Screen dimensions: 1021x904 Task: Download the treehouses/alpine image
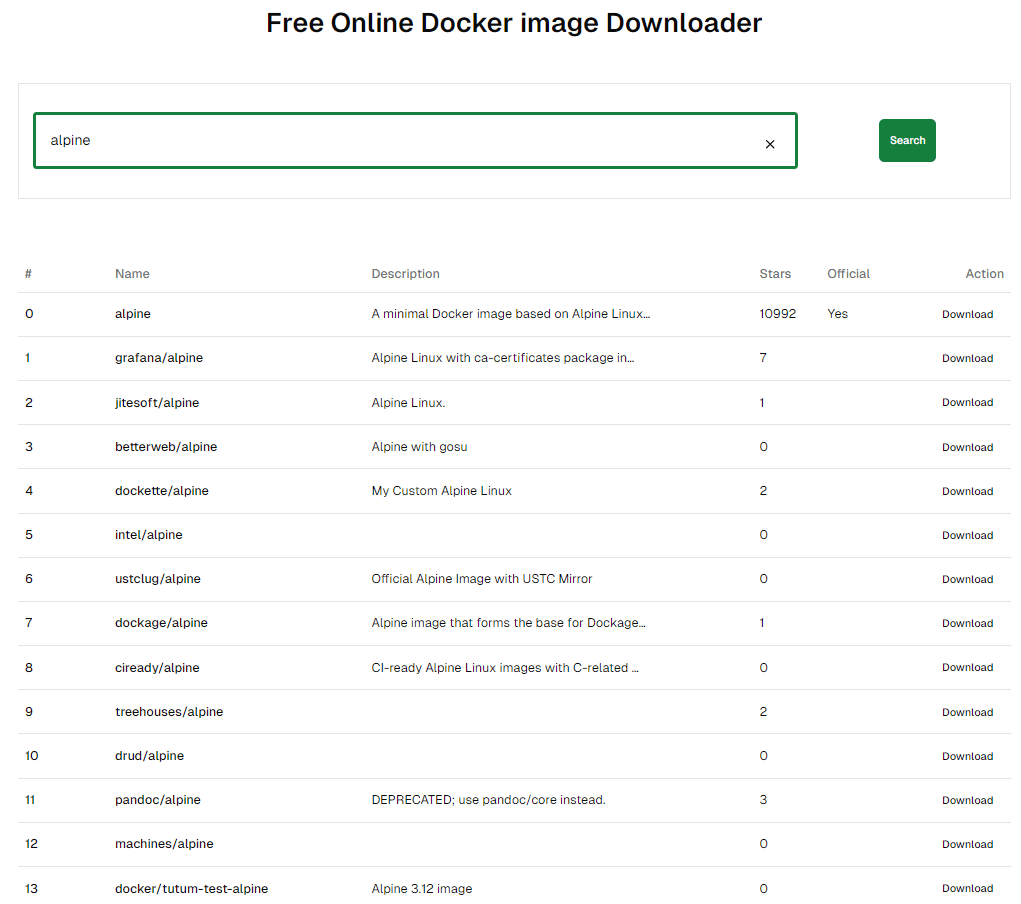click(967, 712)
